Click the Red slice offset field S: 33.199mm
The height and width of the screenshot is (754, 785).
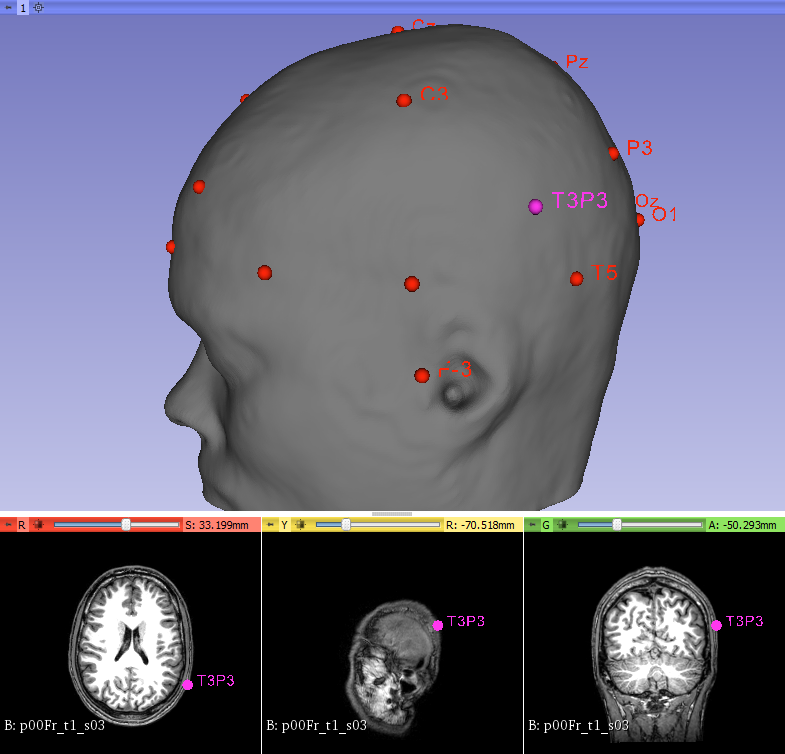220,524
